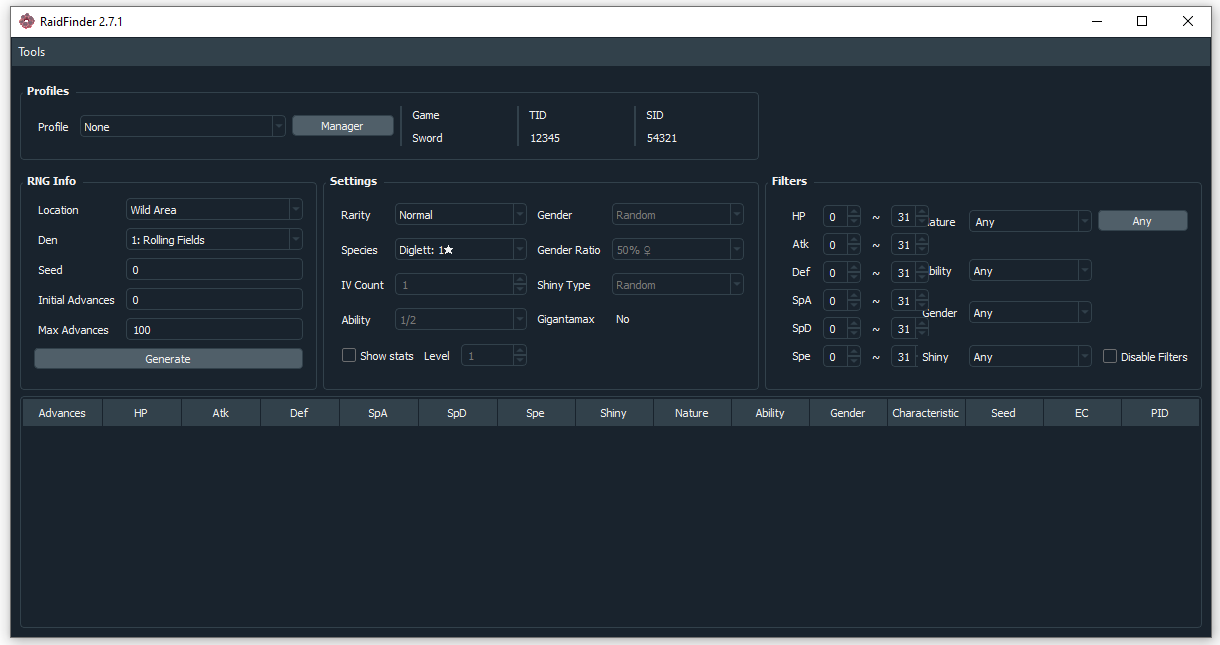Open the Shiny filter dropdown

pos(1029,357)
